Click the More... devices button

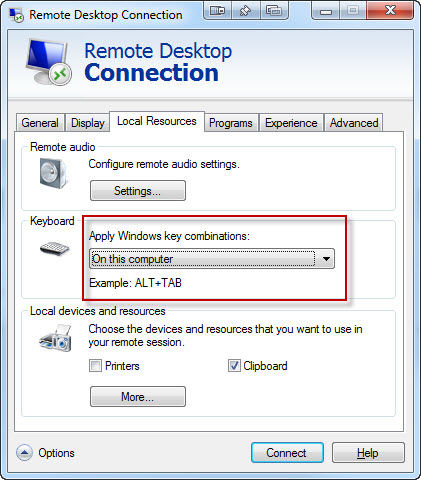pyautogui.click(x=138, y=397)
